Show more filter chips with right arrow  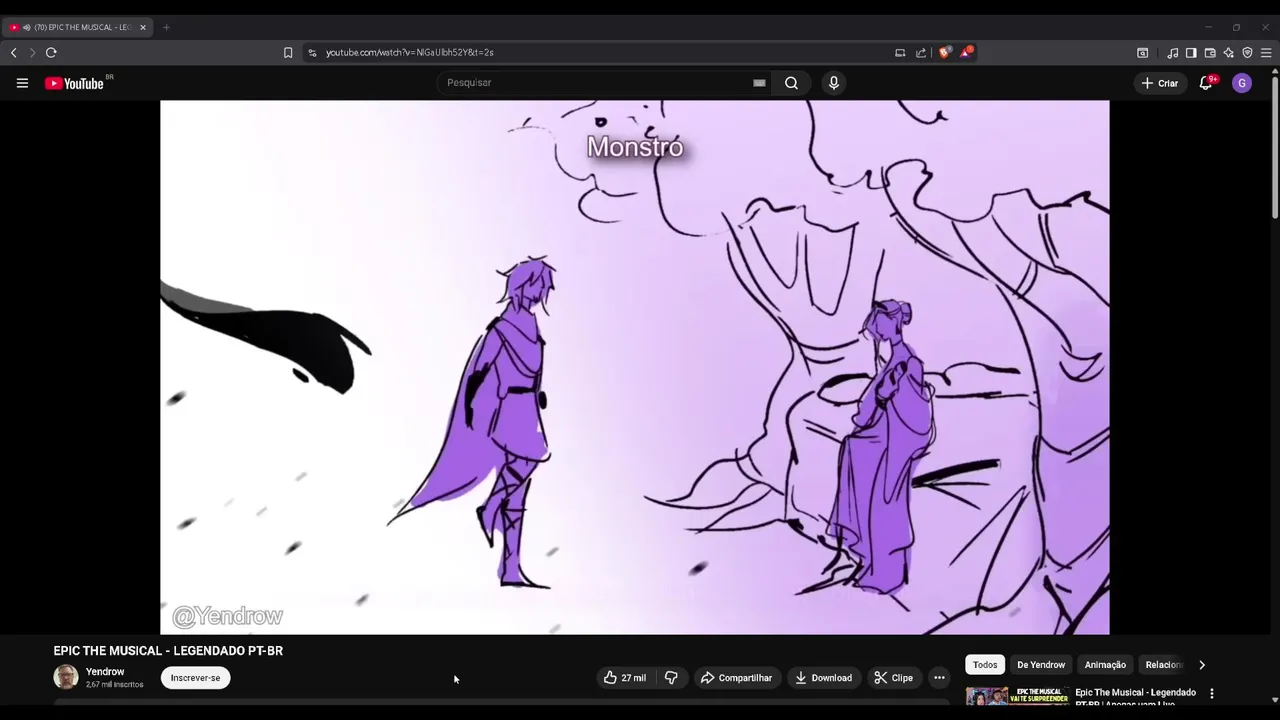point(1202,665)
